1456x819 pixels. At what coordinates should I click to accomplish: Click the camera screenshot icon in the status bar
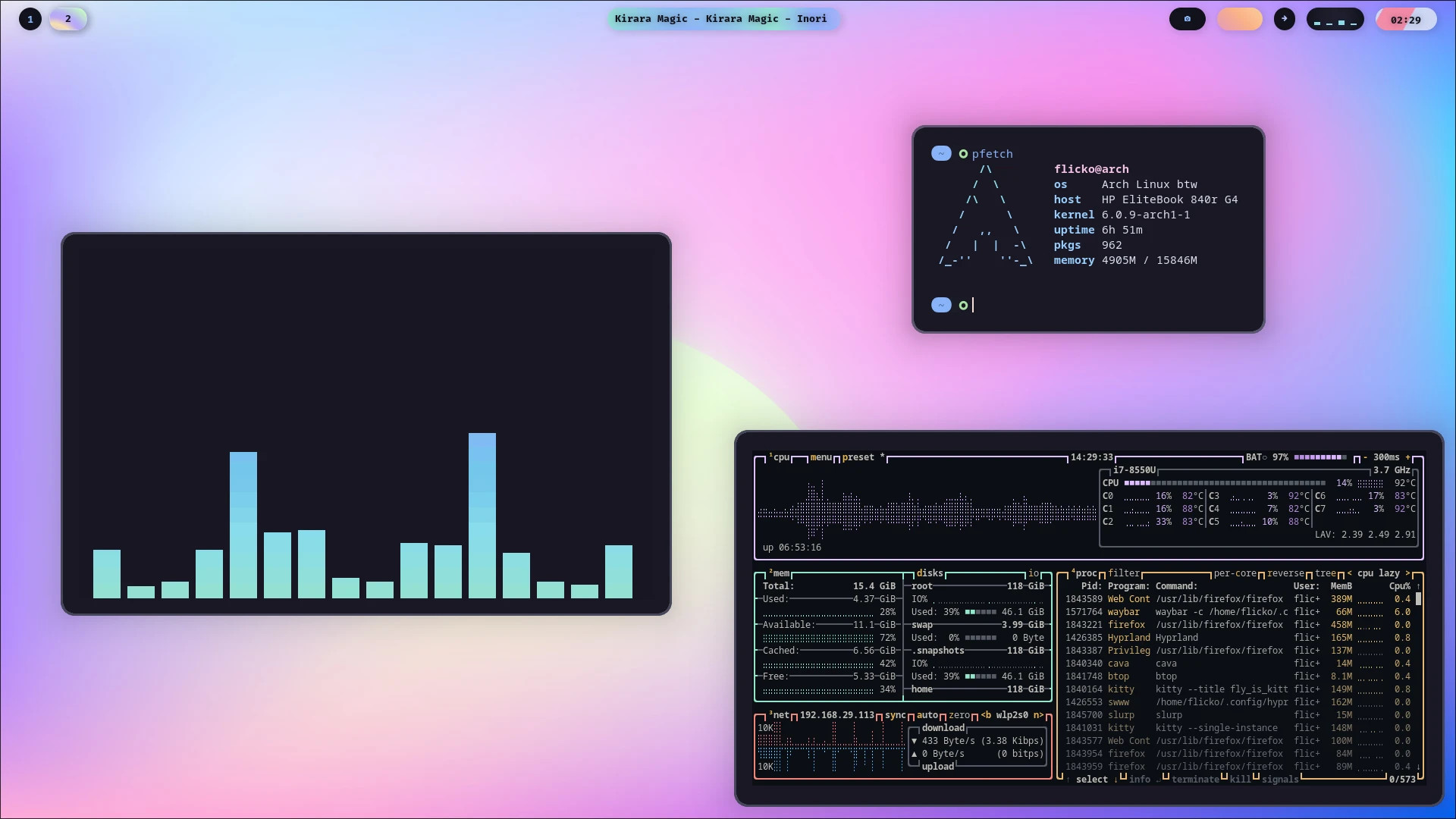[x=1187, y=19]
